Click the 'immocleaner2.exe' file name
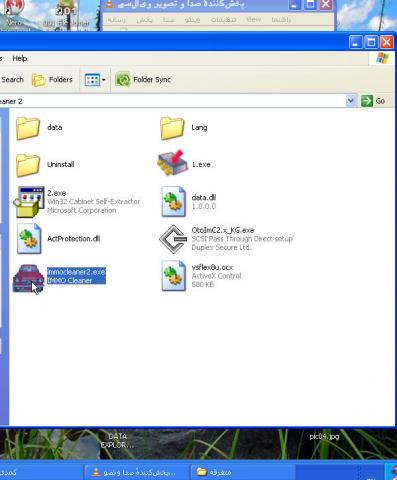Image resolution: width=397 pixels, height=480 pixels. click(x=76, y=272)
